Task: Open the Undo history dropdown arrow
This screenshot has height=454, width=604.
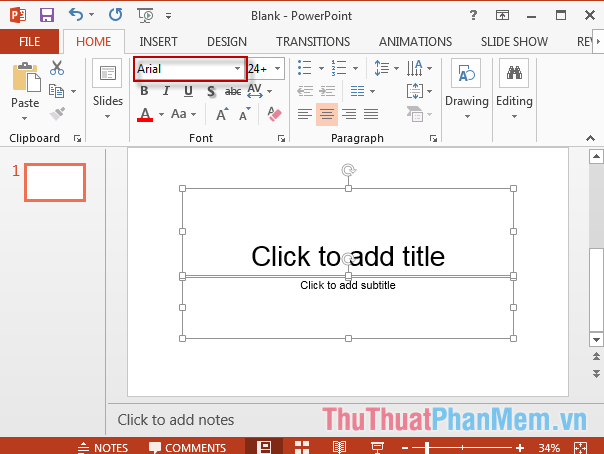Action: (91, 15)
